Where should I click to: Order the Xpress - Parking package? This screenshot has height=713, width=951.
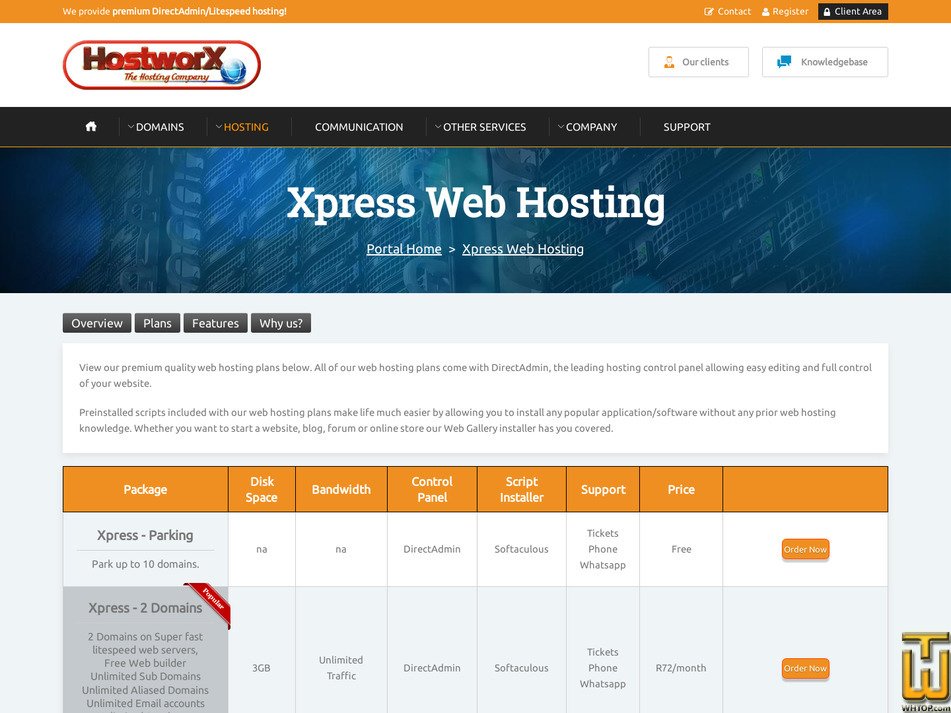[805, 549]
